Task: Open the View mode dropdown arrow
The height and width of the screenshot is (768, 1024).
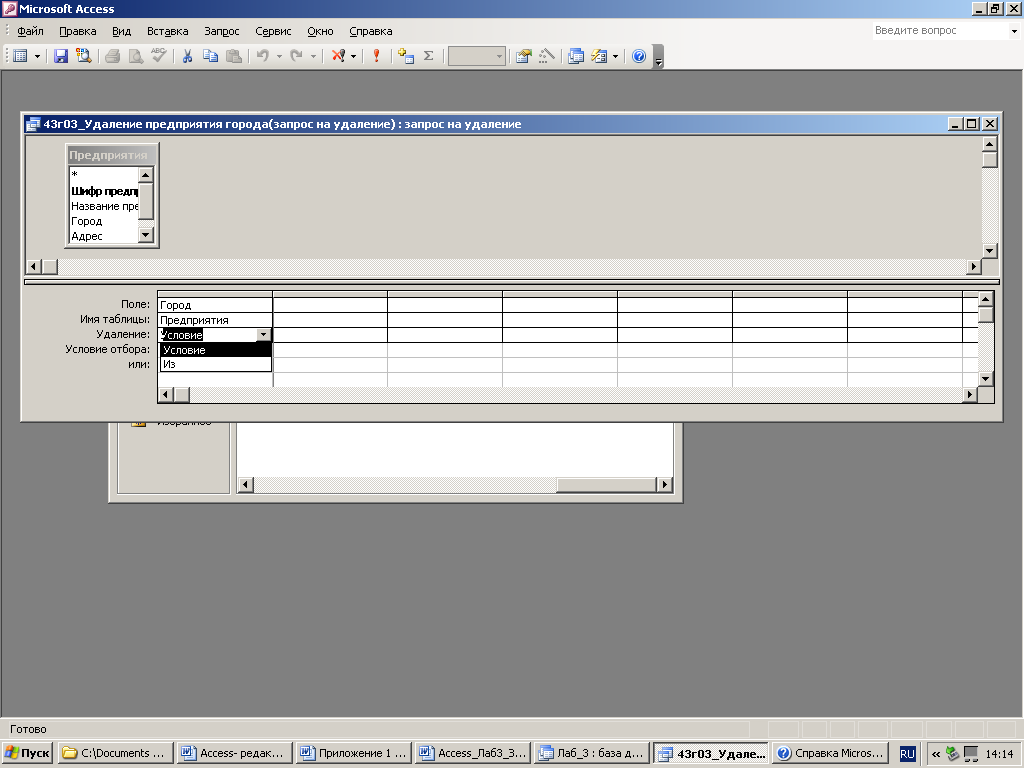Action: click(x=37, y=56)
